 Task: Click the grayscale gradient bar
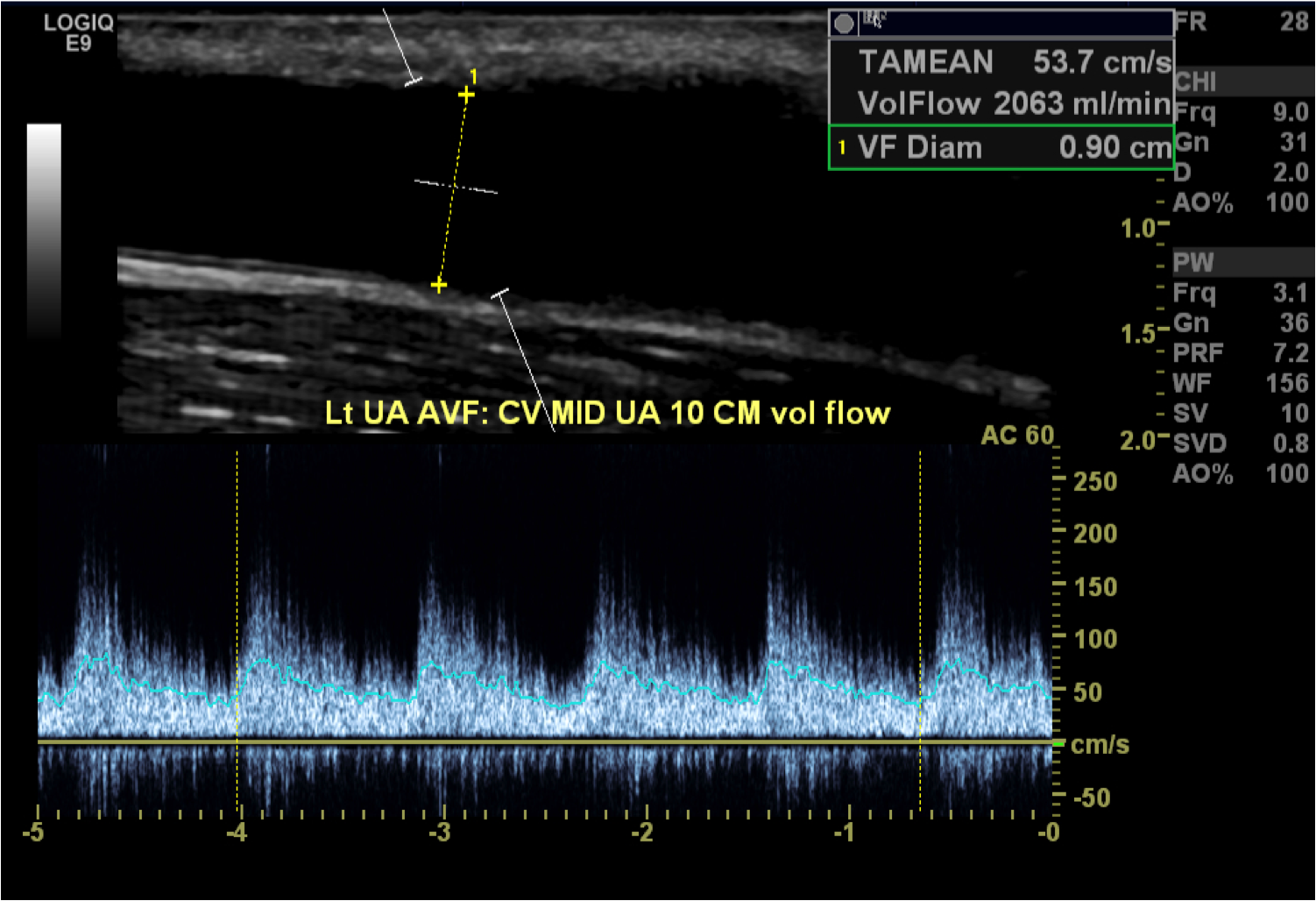click(44, 230)
